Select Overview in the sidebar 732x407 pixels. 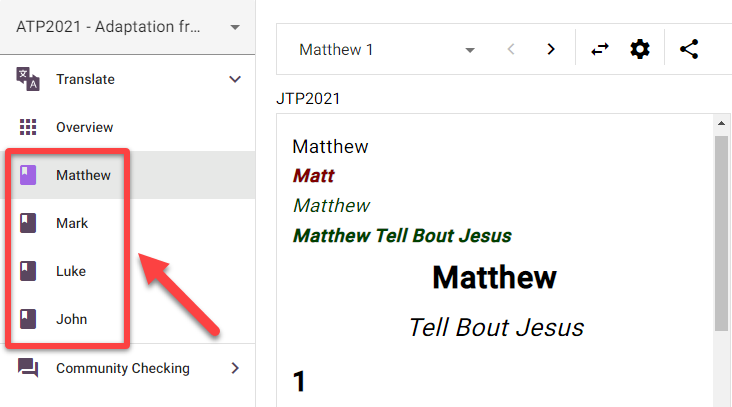(85, 127)
